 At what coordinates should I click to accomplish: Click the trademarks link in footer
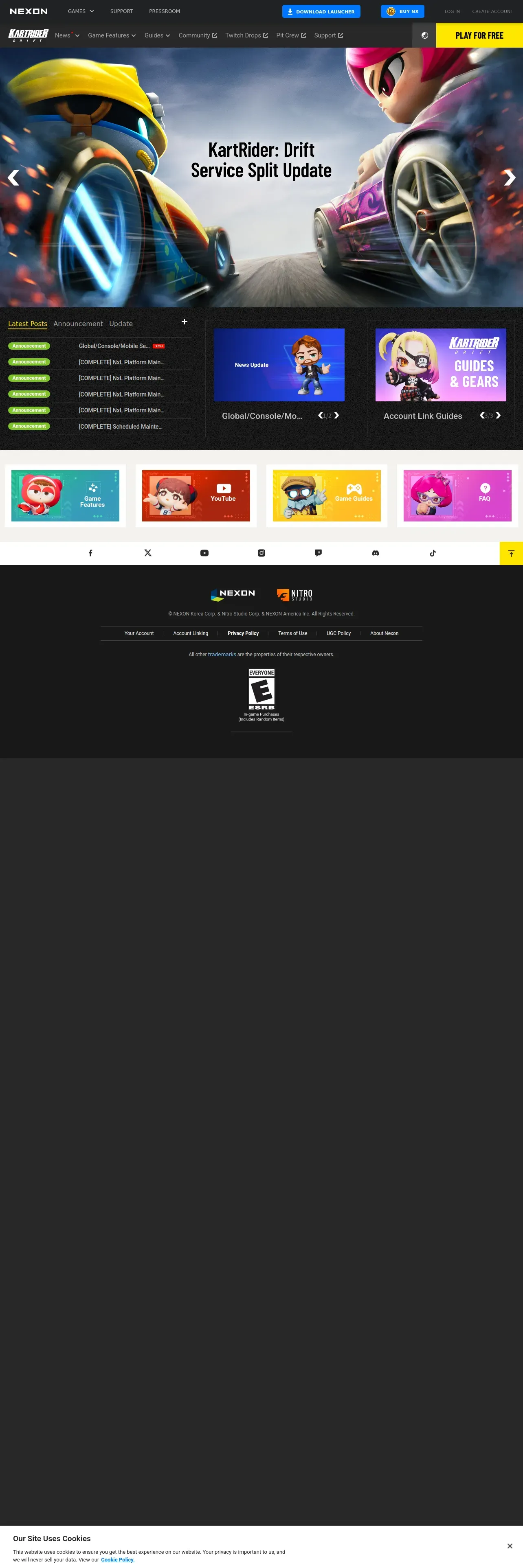(x=222, y=654)
